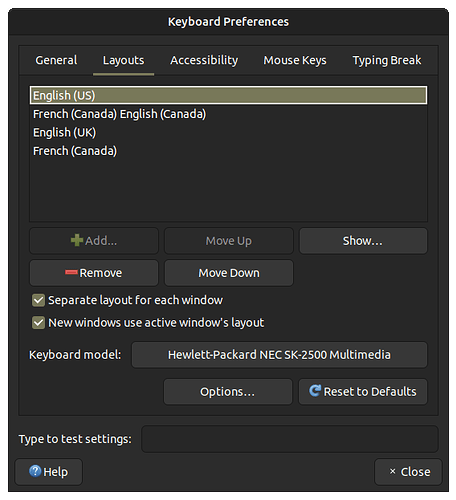Select the Layouts tab
The width and height of the screenshot is (456, 500).
pyautogui.click(x=123, y=60)
